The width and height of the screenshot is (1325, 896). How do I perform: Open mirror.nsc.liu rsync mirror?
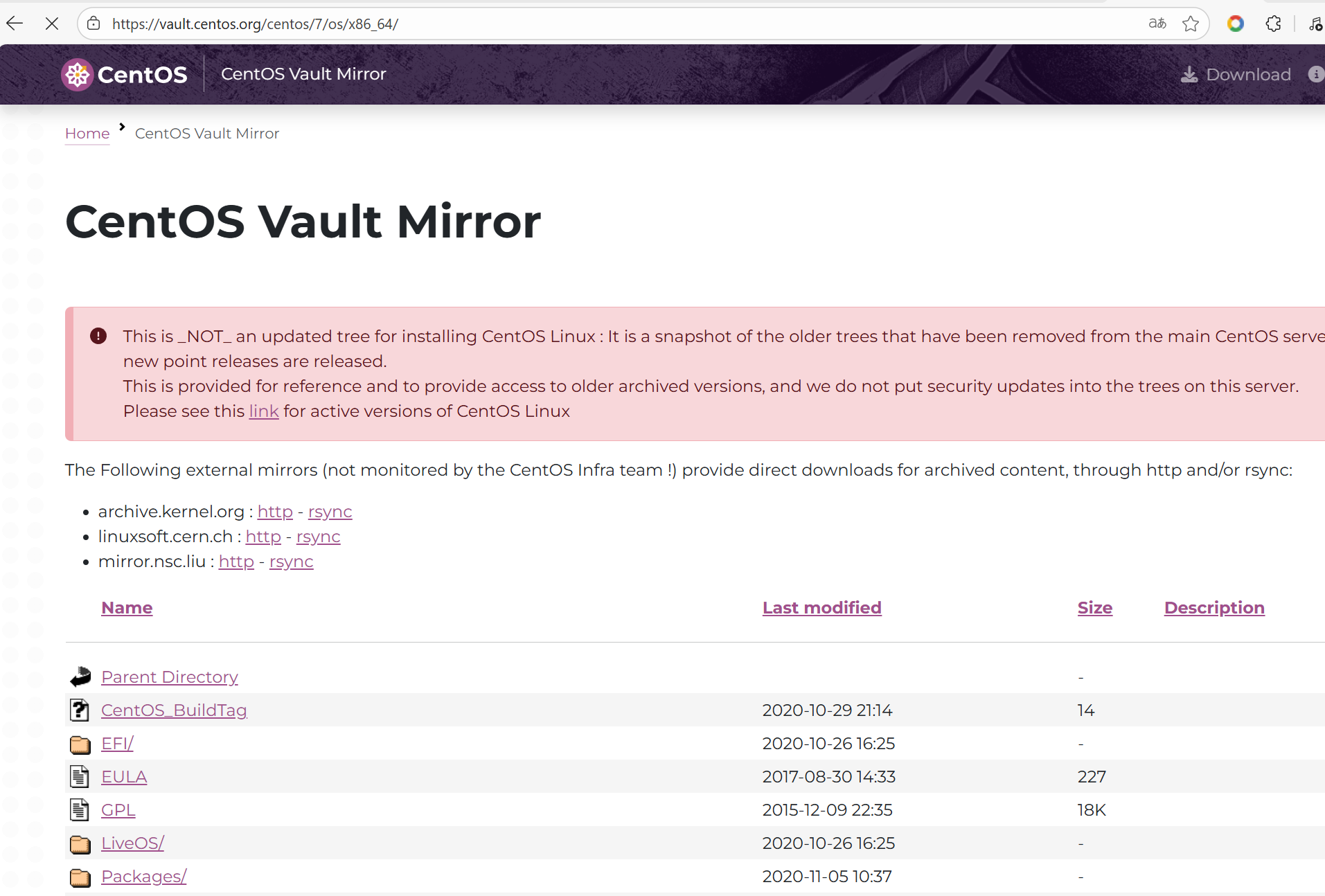click(x=292, y=561)
